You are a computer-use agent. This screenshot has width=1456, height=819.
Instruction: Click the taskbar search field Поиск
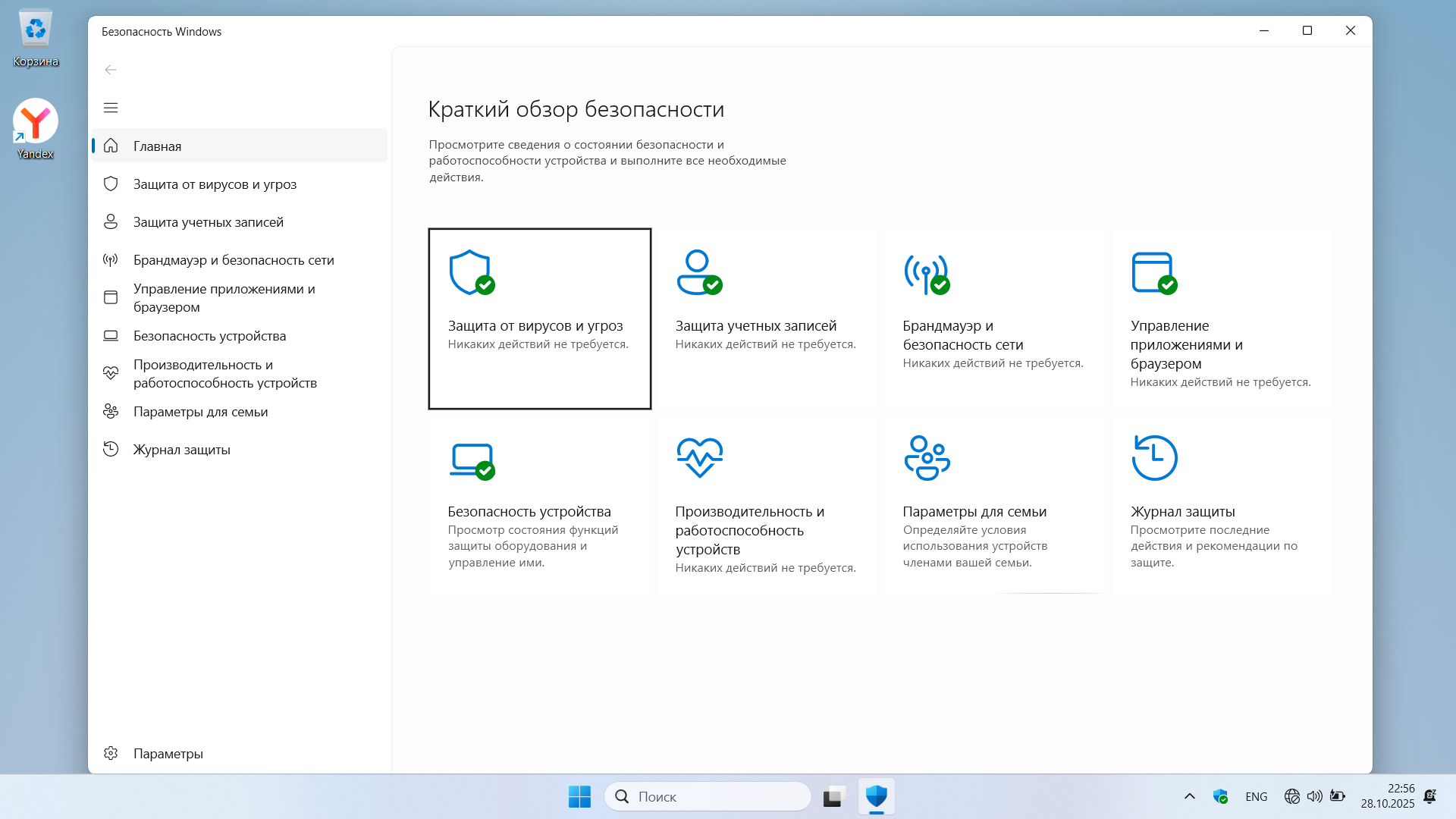point(708,796)
